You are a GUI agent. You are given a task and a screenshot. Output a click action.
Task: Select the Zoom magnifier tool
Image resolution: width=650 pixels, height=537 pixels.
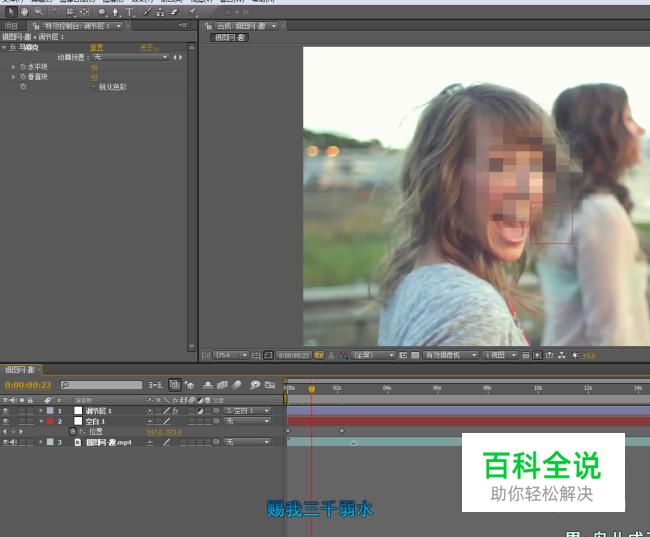click(39, 12)
